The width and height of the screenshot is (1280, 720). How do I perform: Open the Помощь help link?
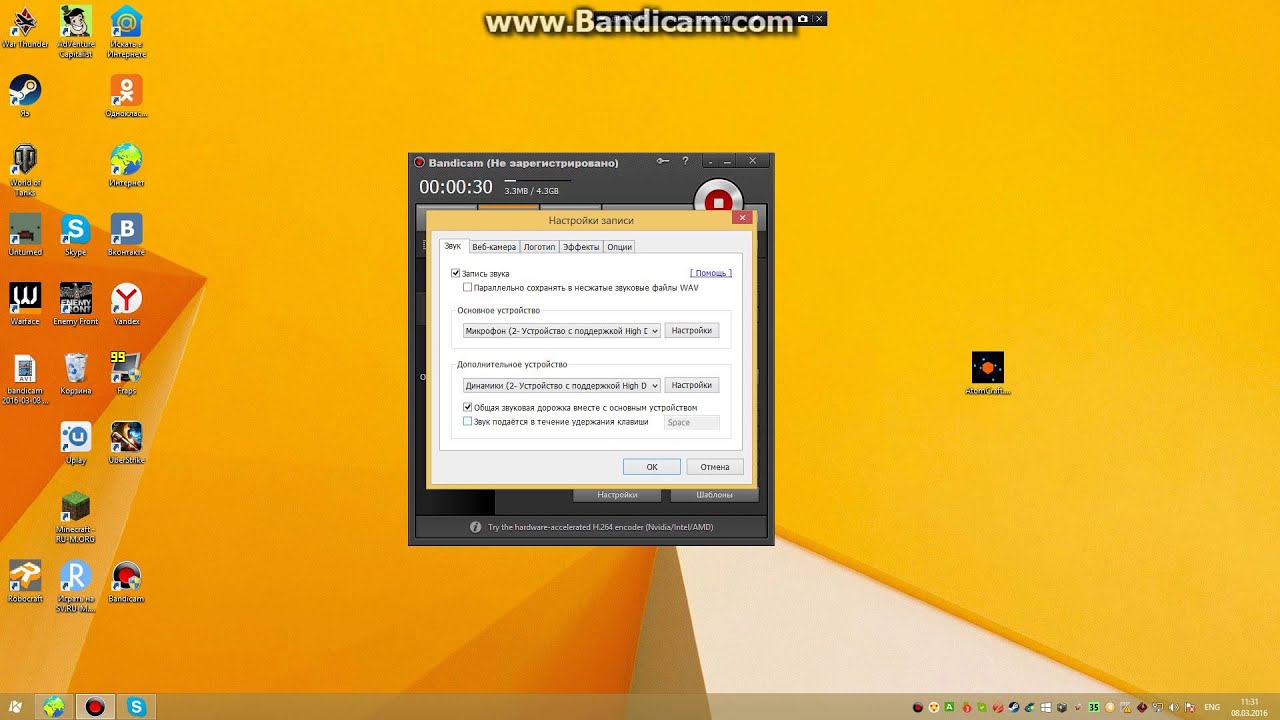711,273
